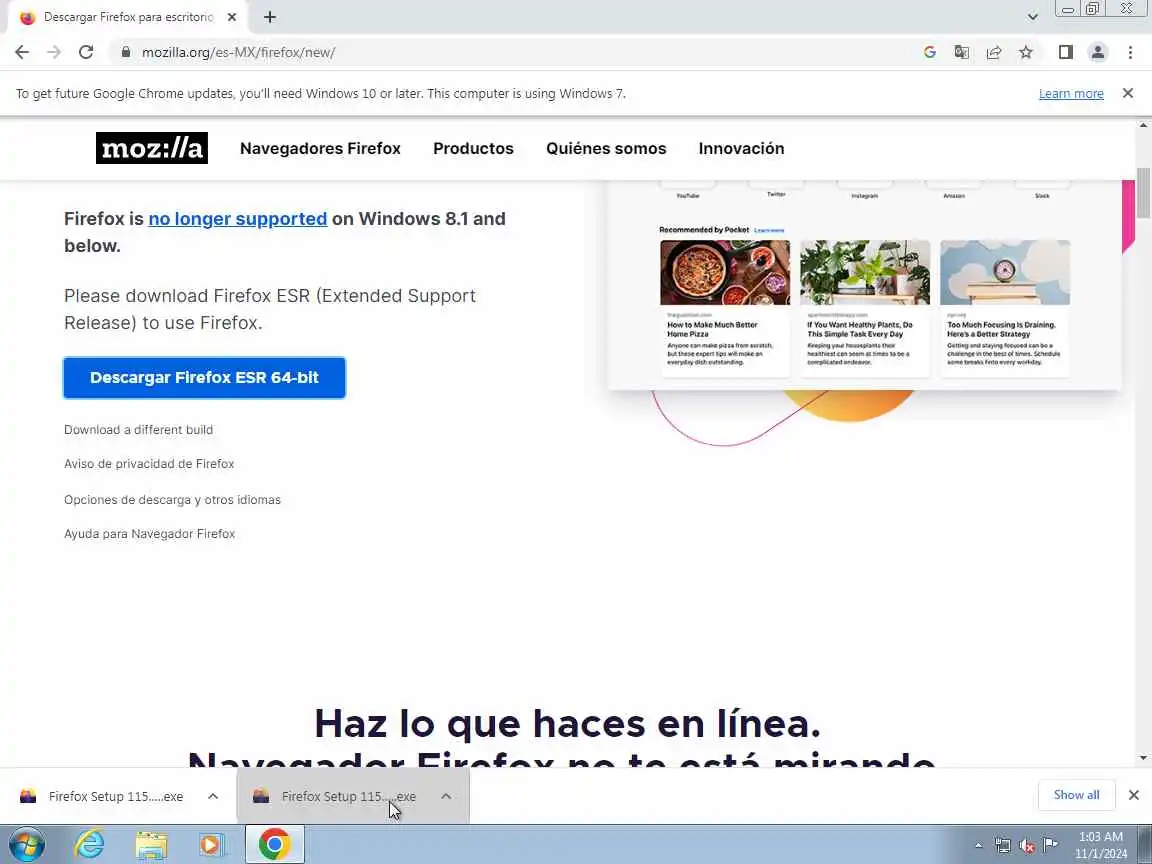Click the page scrollbar thumb
1152x864 pixels.
point(1143,192)
